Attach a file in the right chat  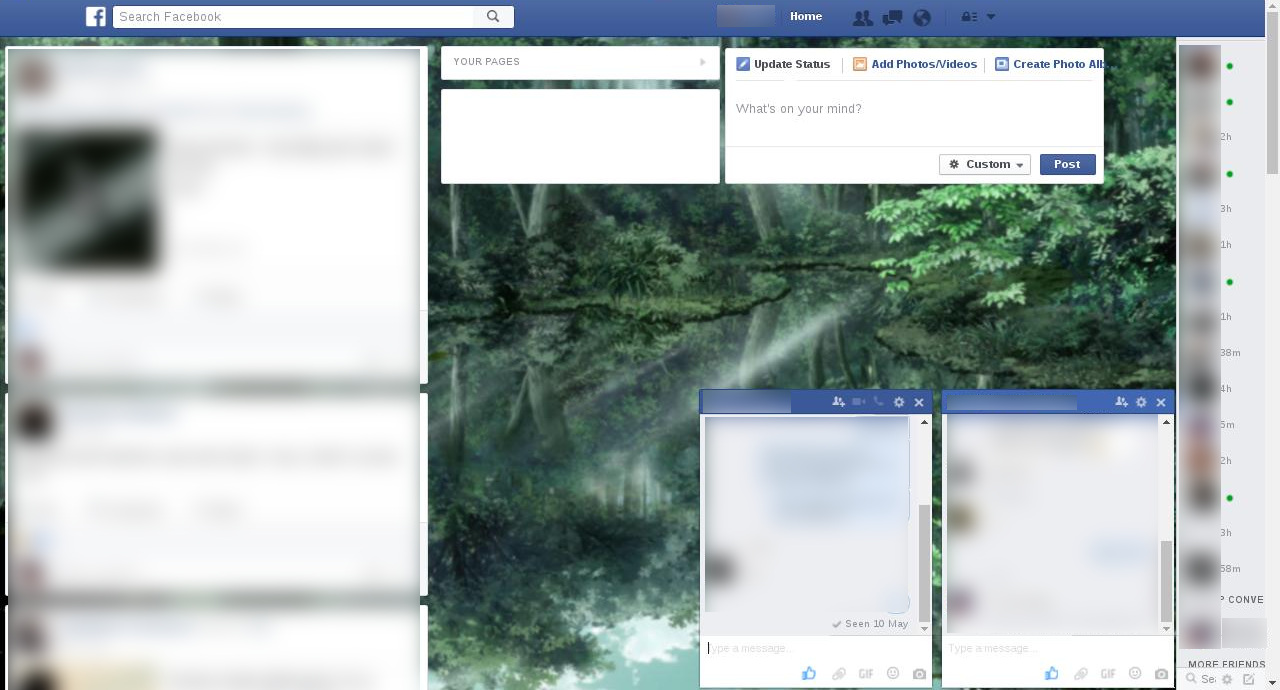coord(1081,674)
